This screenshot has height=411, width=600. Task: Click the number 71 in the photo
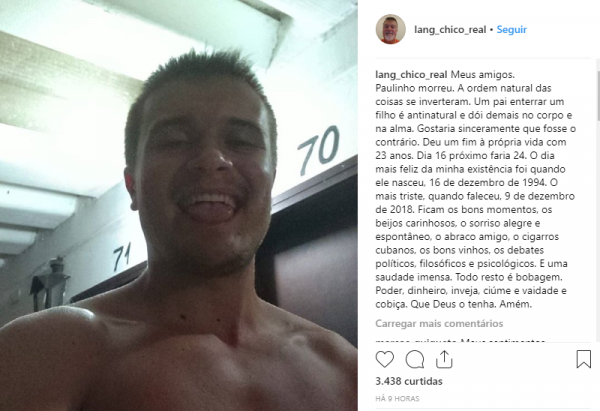click(x=122, y=256)
